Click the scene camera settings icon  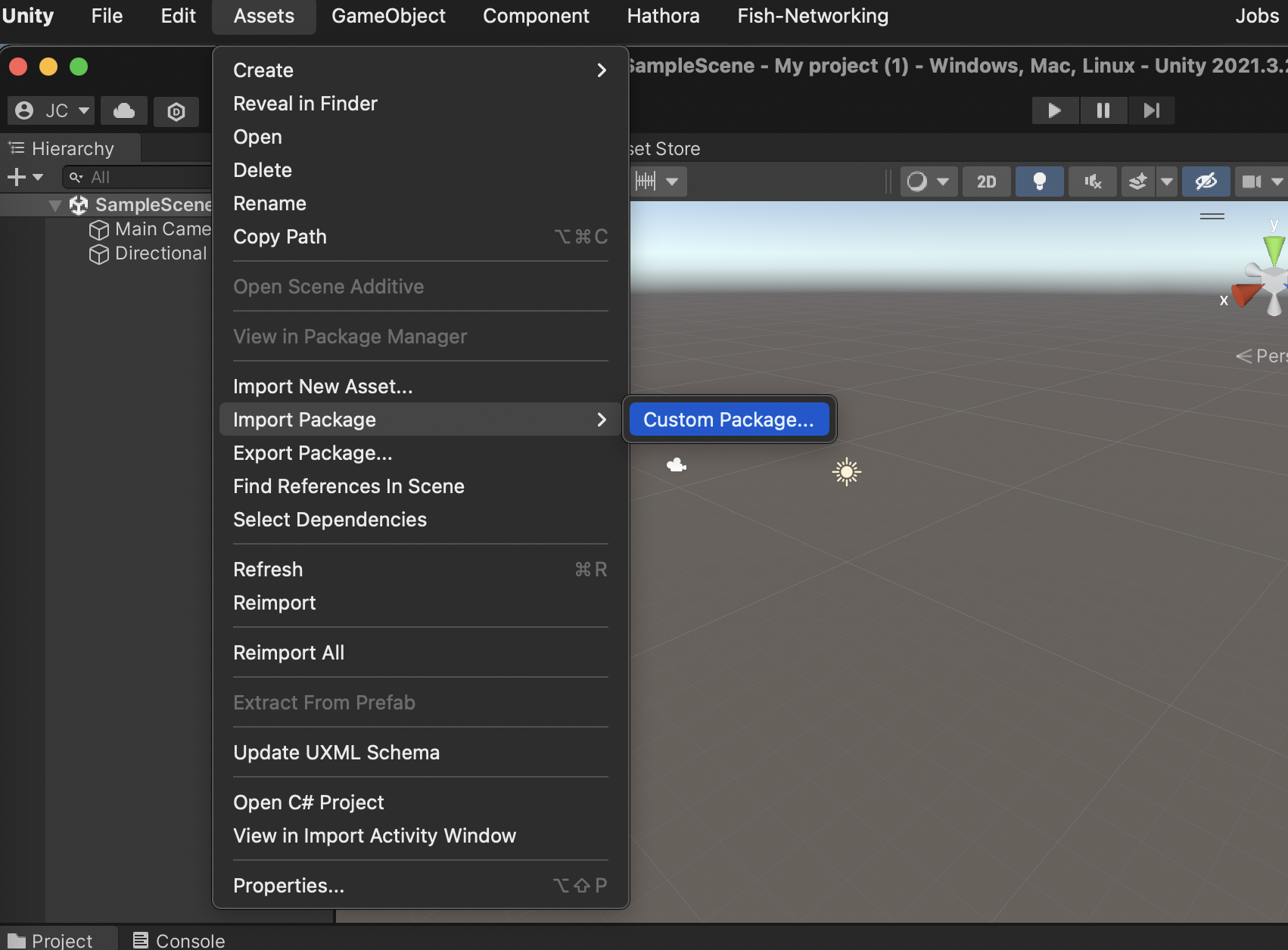click(1252, 182)
